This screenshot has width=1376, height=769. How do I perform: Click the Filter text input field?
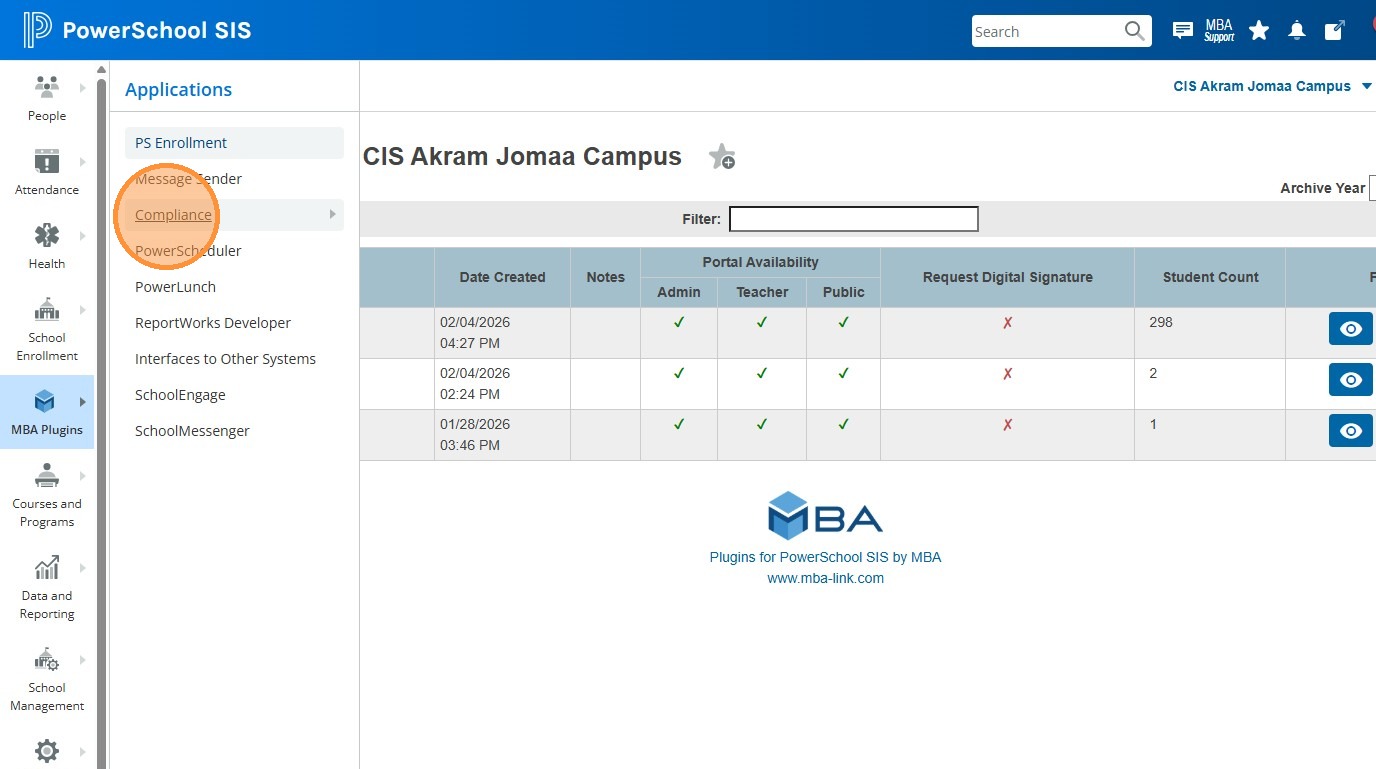pyautogui.click(x=853, y=219)
